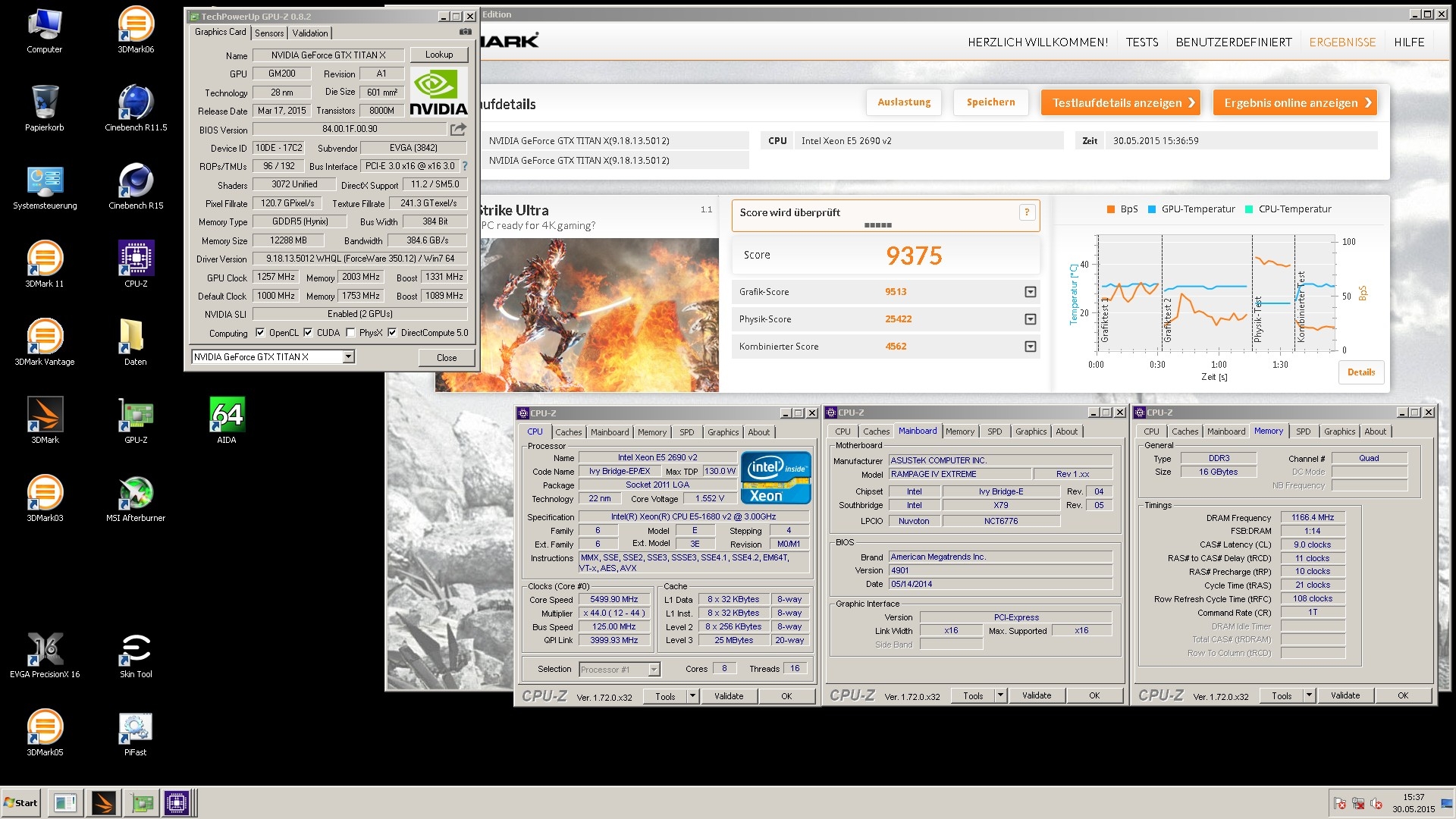This screenshot has height=819, width=1456.
Task: Open the 3DMark05 desktop shortcut
Action: pyautogui.click(x=45, y=733)
